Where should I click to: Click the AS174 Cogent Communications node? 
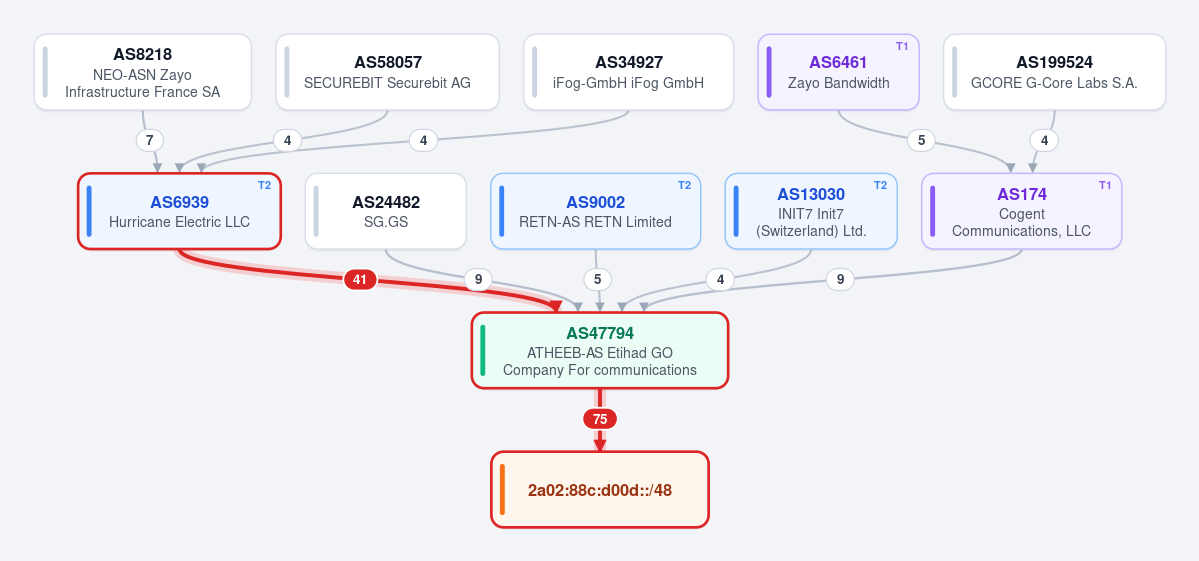[1022, 211]
